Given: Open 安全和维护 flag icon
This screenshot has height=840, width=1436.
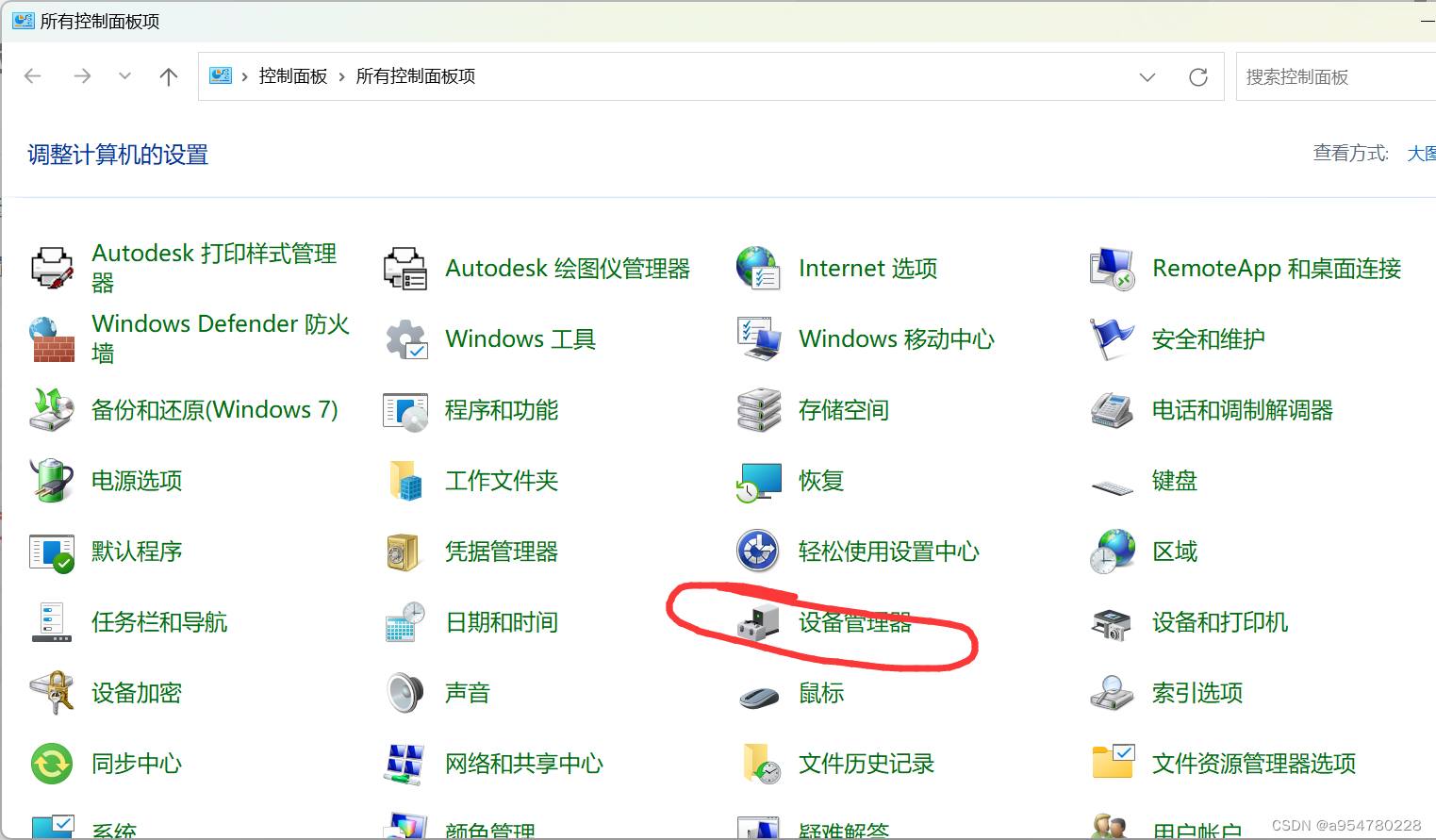Looking at the screenshot, I should [x=1113, y=339].
